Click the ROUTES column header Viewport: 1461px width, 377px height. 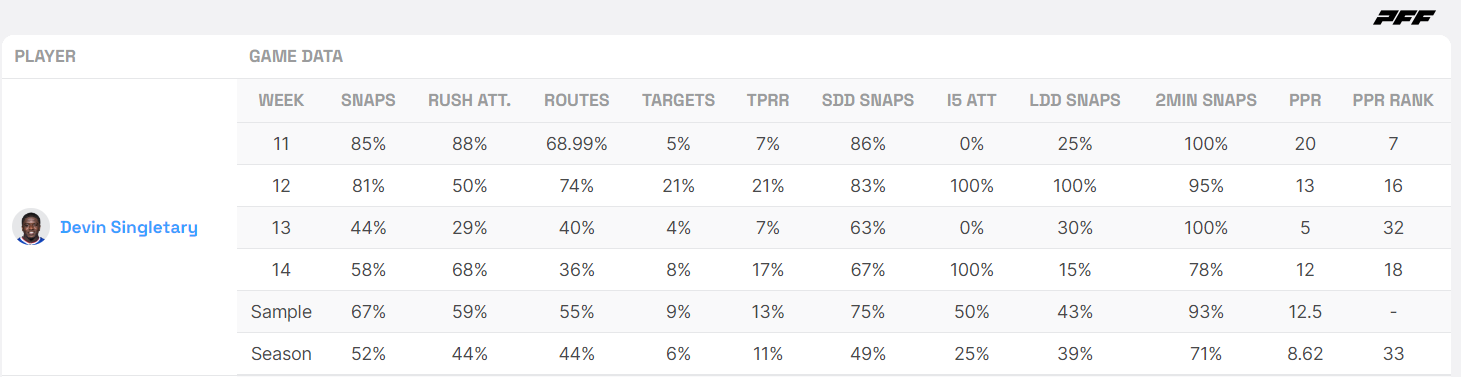(x=577, y=100)
